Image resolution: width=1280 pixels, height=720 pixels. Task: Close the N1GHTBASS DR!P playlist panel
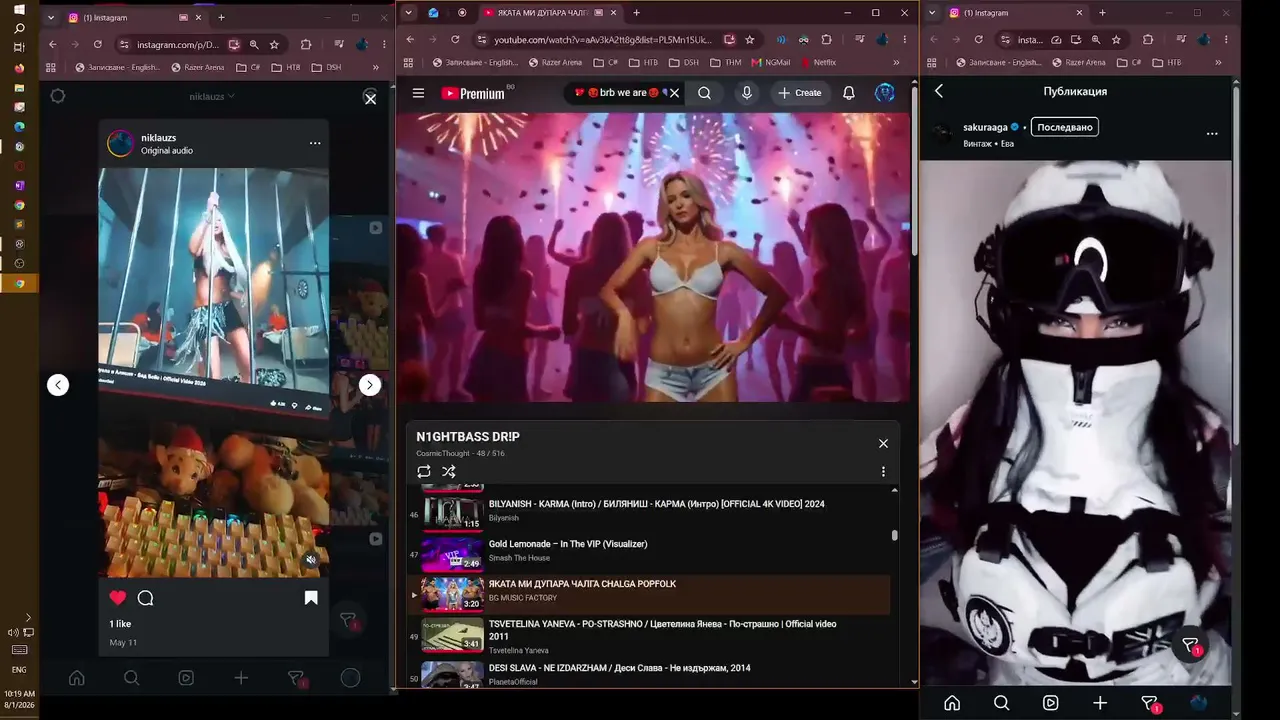[x=883, y=443]
